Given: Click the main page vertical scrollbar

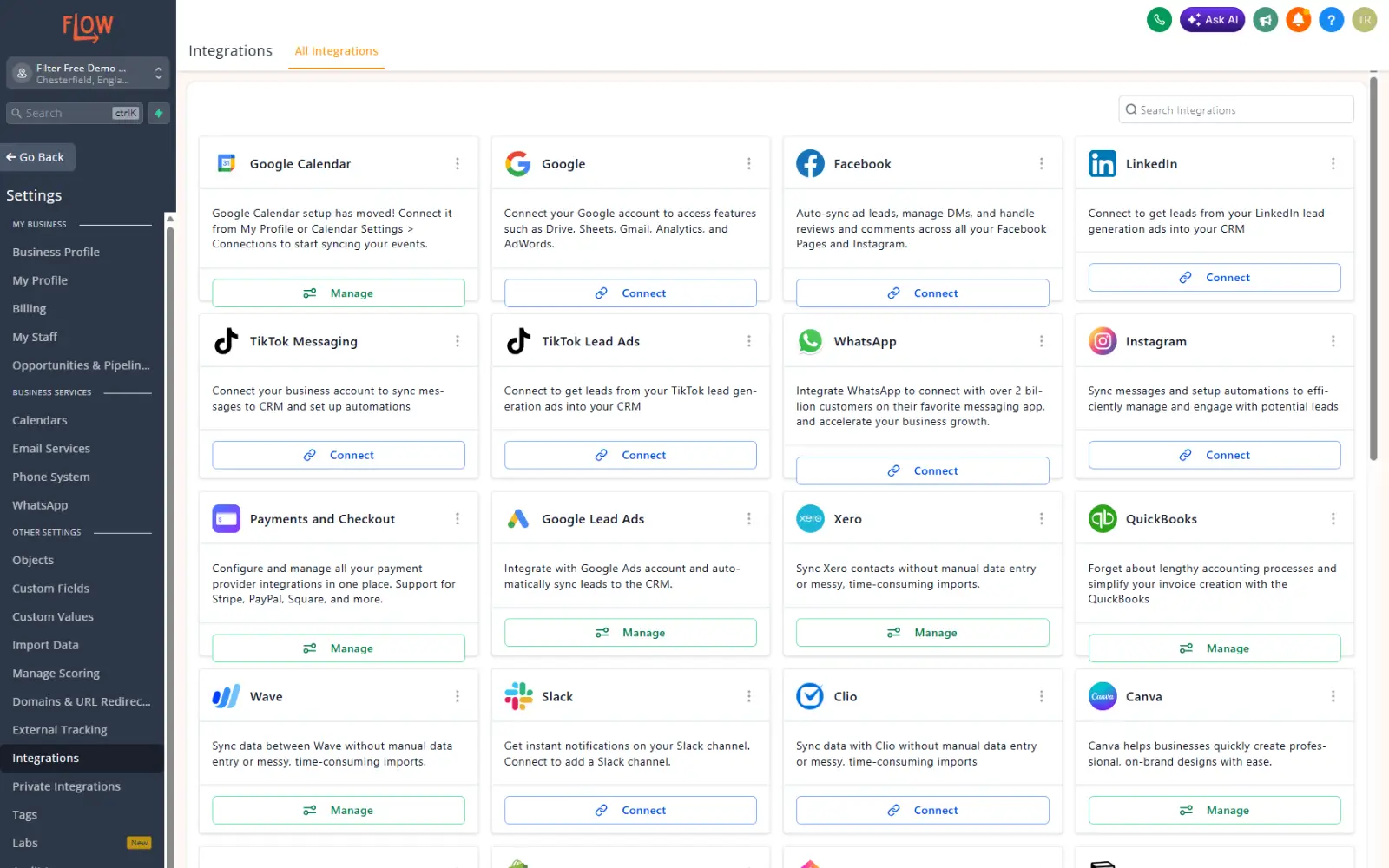Looking at the screenshot, I should pos(1373,269).
